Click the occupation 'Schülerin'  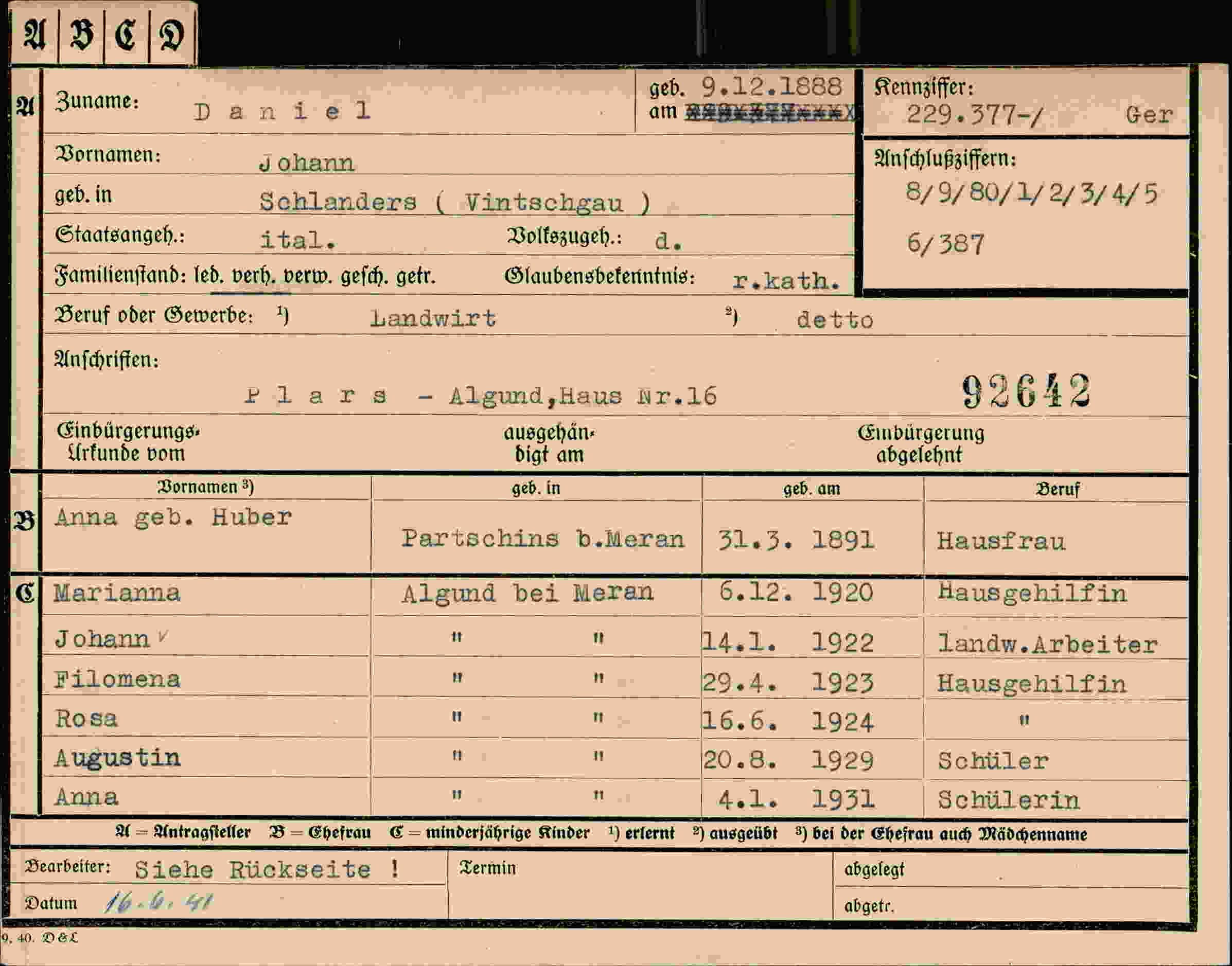[x=1009, y=800]
